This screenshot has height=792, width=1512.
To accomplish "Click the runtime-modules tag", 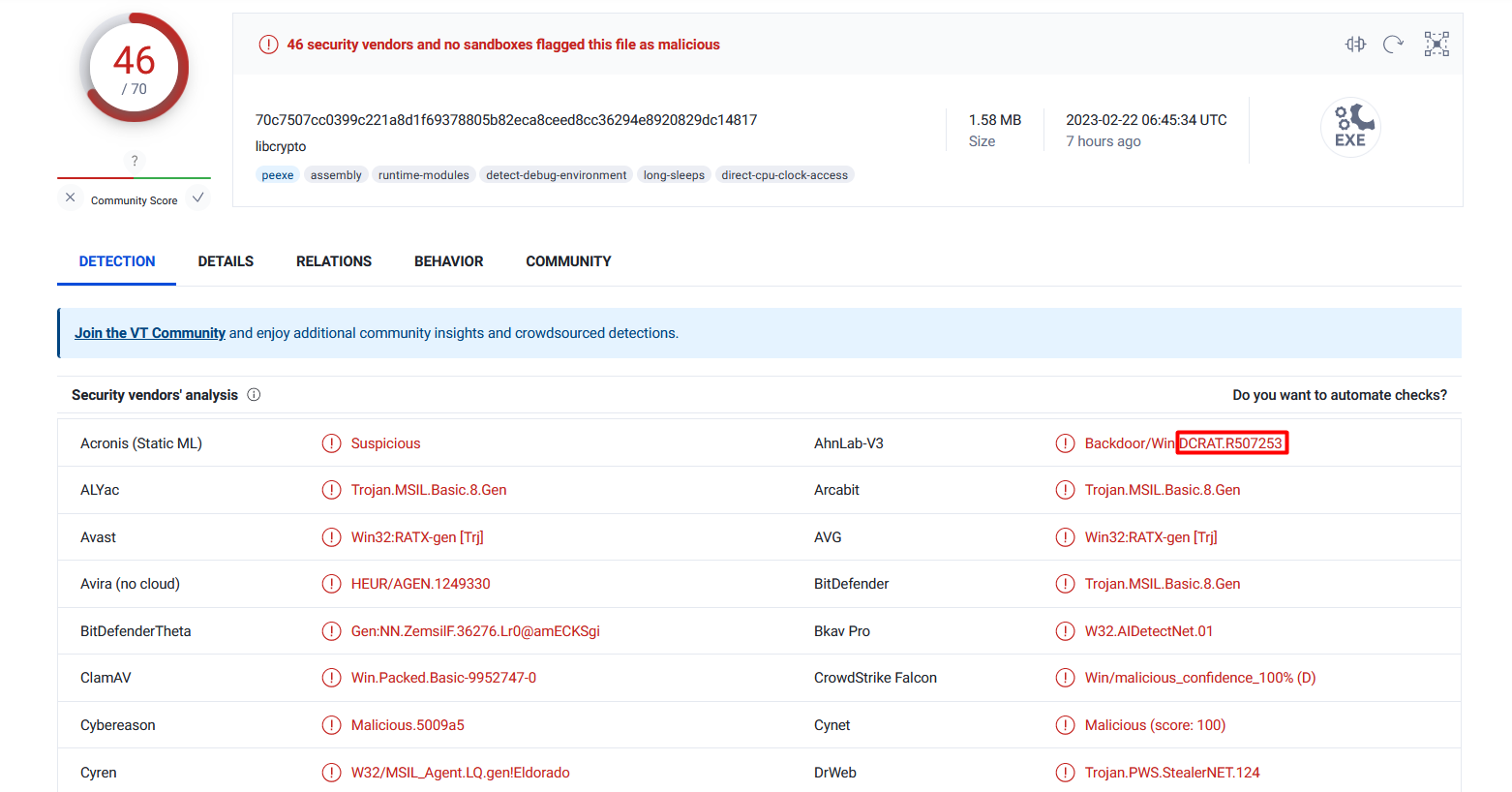I will pyautogui.click(x=424, y=175).
